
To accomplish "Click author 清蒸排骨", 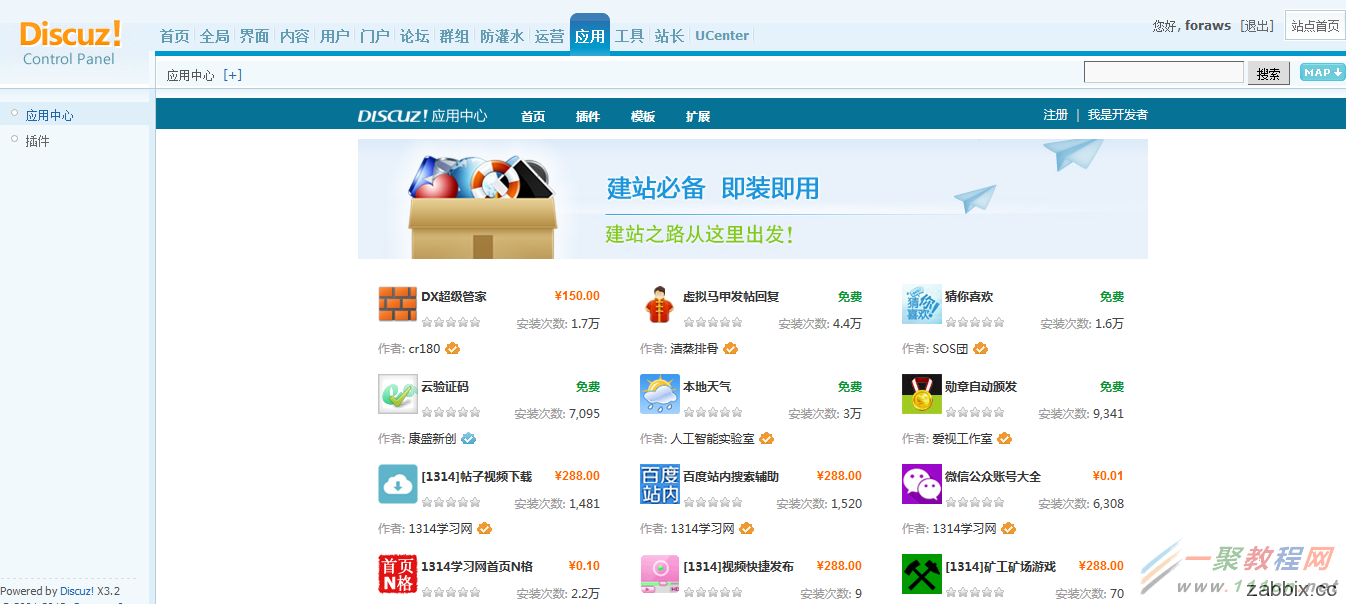I will tap(694, 349).
